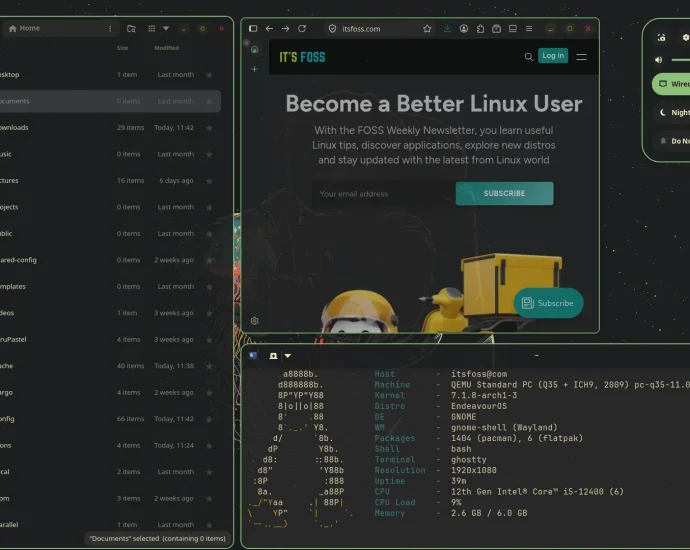Focus the Your email address field

(384, 194)
